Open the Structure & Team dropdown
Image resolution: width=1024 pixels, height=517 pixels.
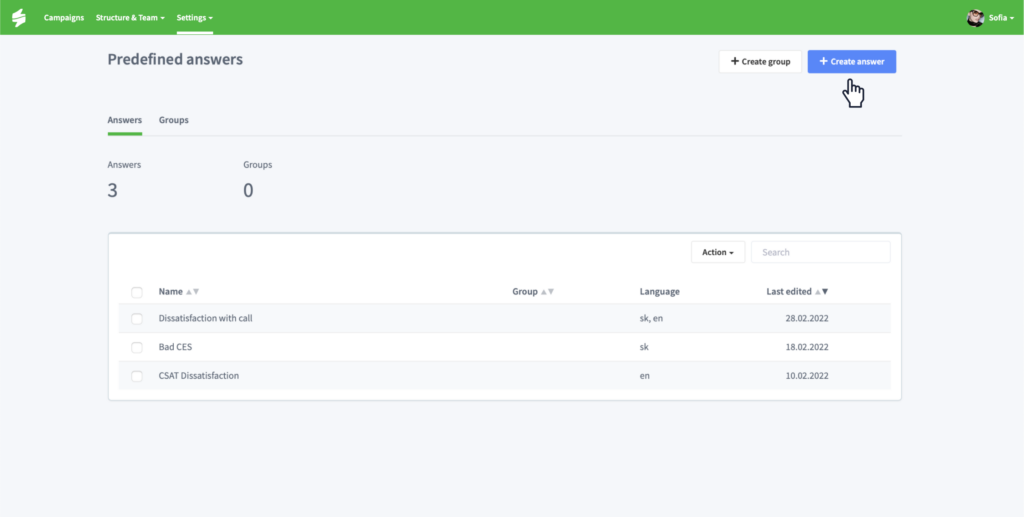click(x=130, y=18)
